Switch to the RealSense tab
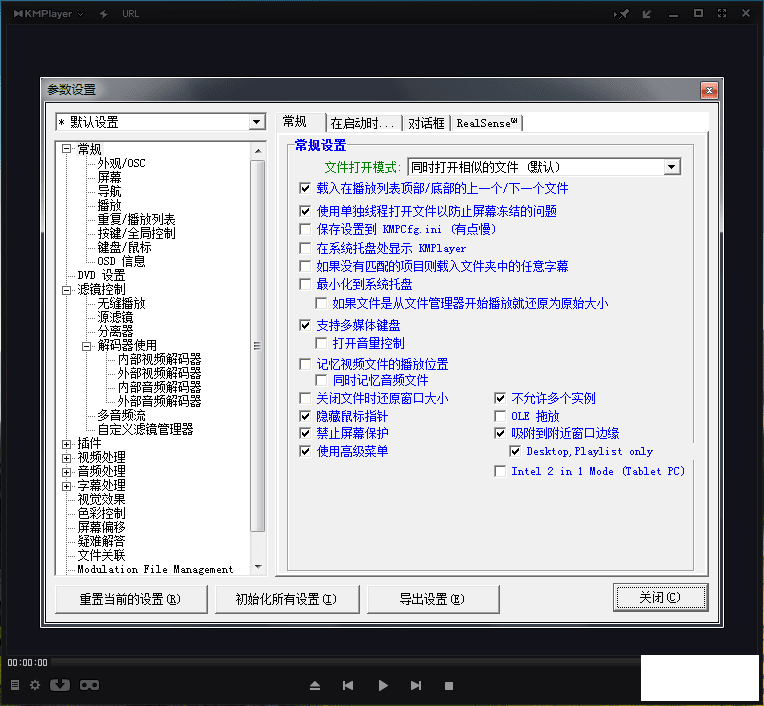The height and width of the screenshot is (706, 764). coord(486,123)
